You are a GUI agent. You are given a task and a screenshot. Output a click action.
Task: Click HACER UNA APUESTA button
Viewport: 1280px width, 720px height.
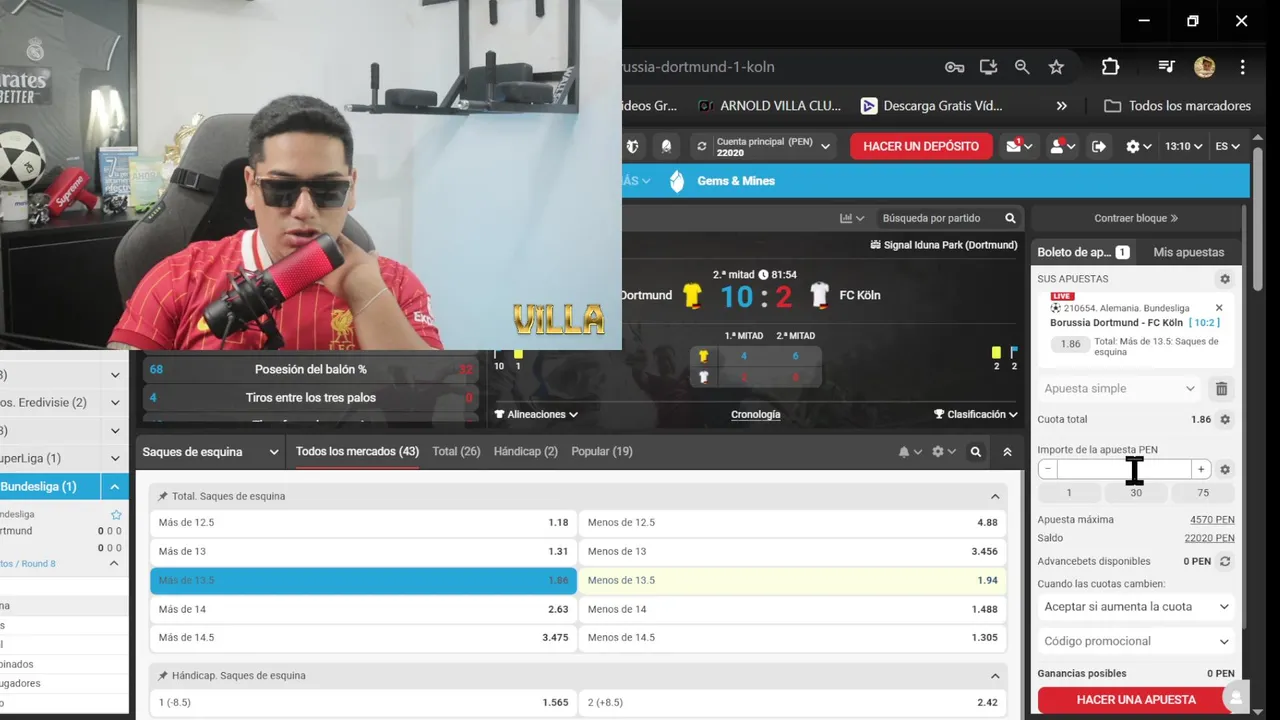tap(1136, 700)
